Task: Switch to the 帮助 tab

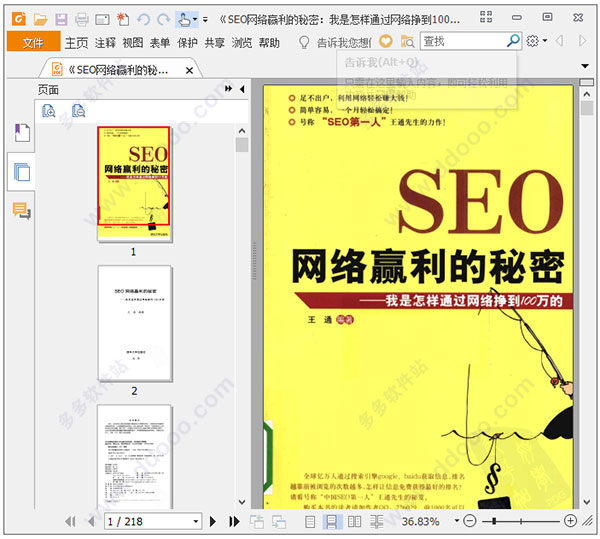Action: (269, 42)
